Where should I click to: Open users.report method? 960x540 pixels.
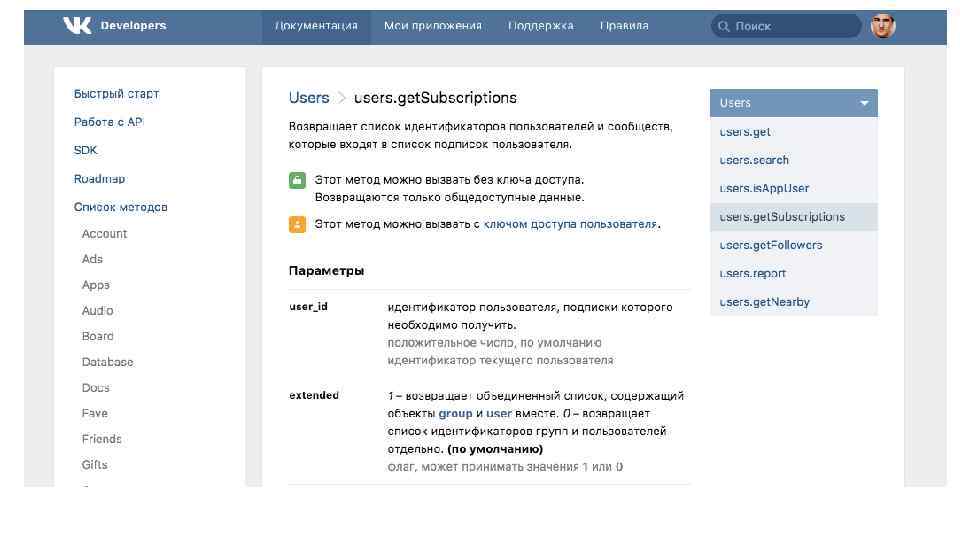[752, 273]
